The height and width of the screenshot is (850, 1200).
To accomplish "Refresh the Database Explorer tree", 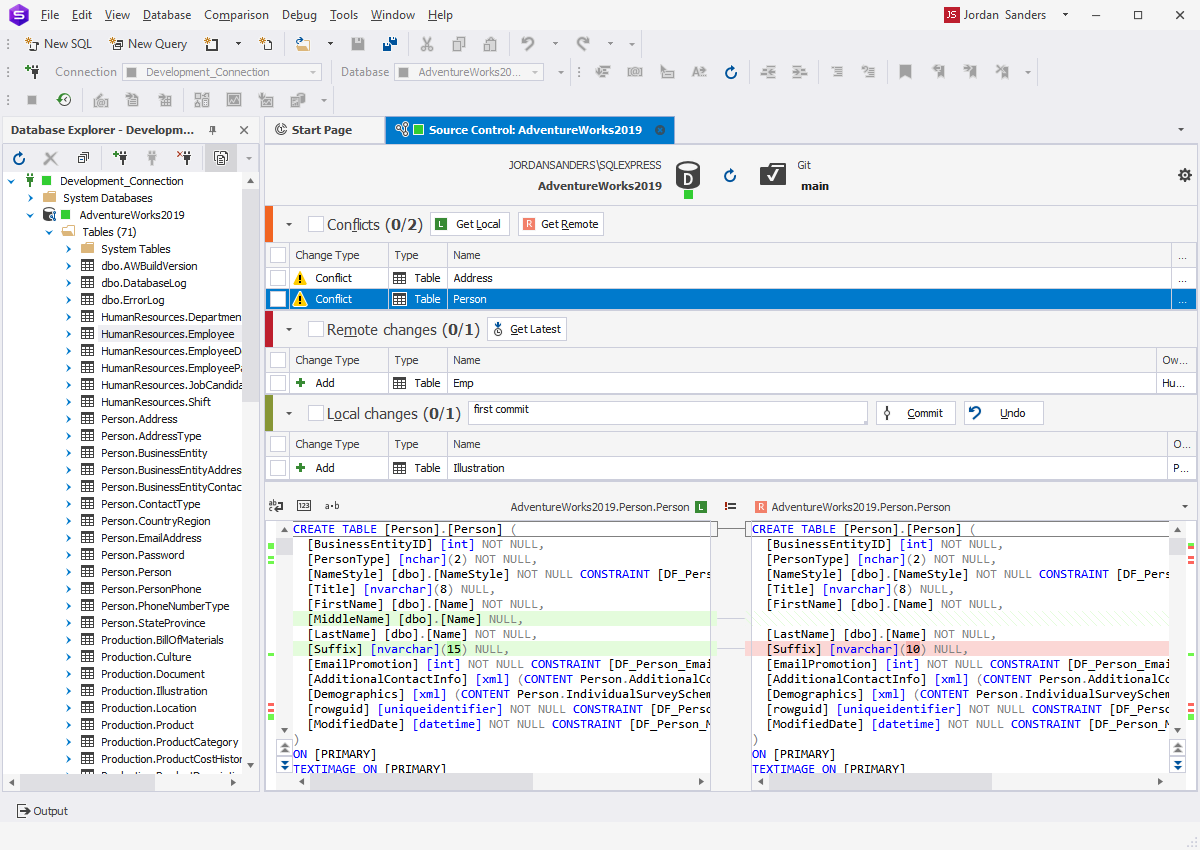I will point(18,158).
